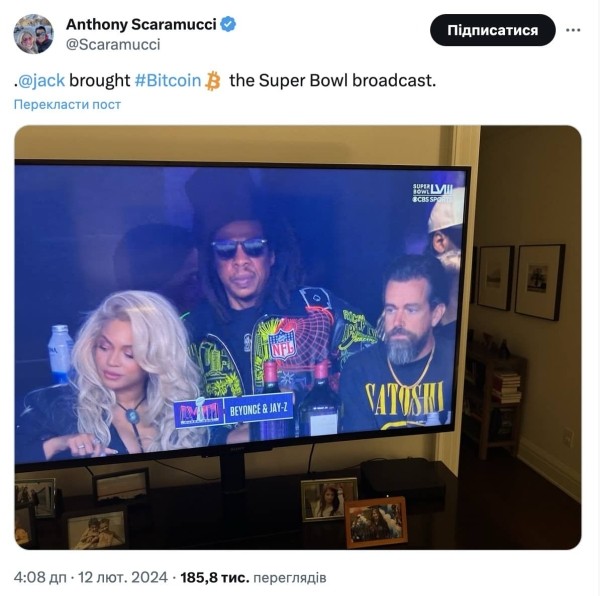
Task: Click the Anthony Scaramucci display name
Action: coord(141,24)
